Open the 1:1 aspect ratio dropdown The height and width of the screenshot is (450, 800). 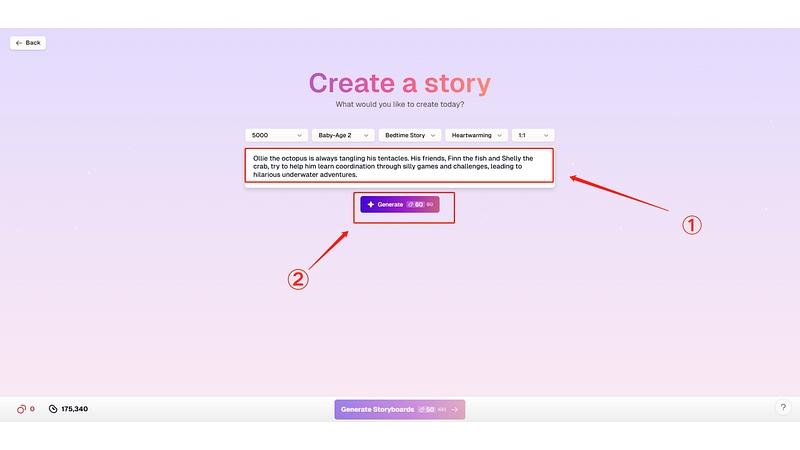[x=532, y=135]
